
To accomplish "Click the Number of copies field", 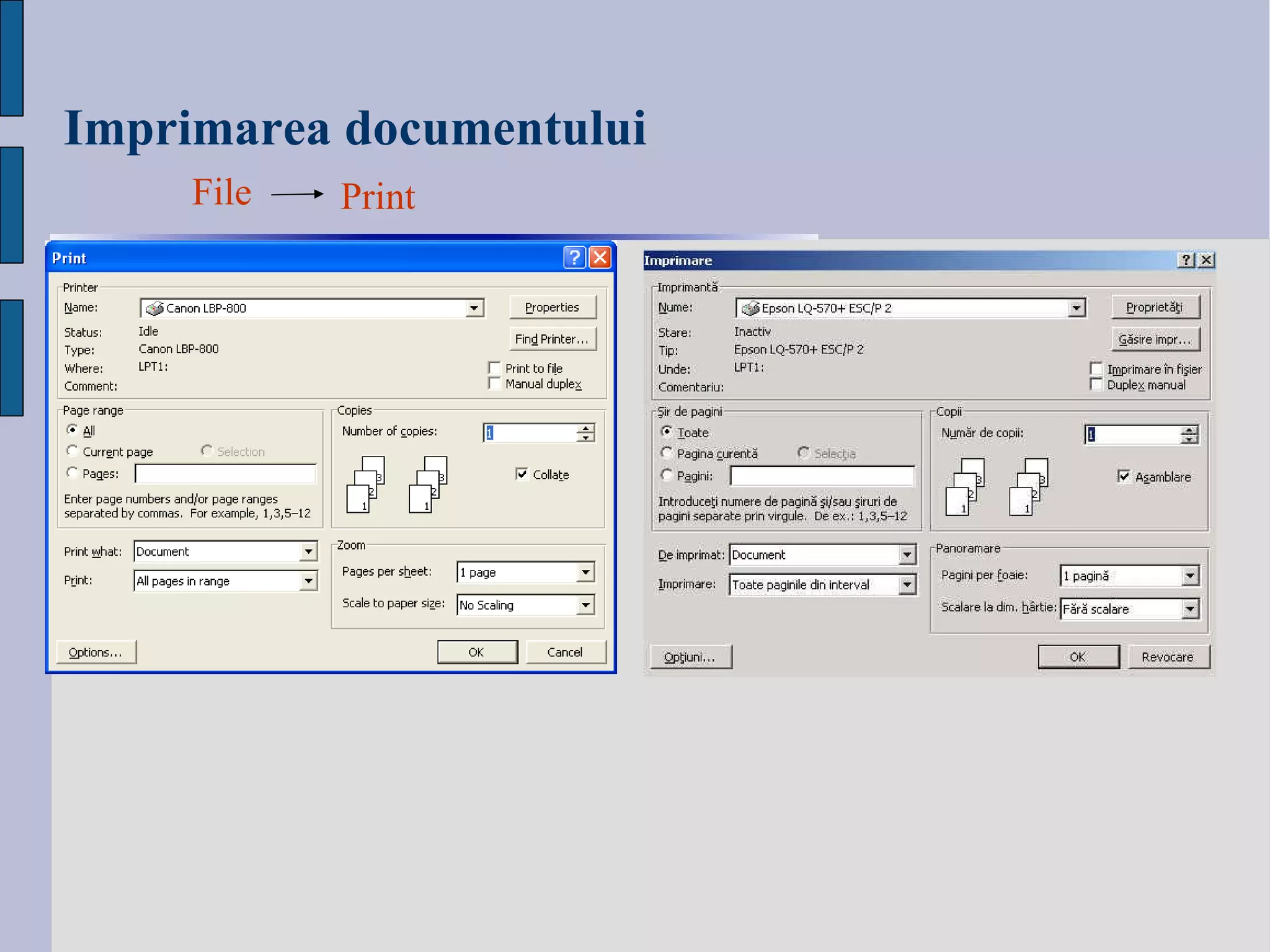I will [x=530, y=433].
